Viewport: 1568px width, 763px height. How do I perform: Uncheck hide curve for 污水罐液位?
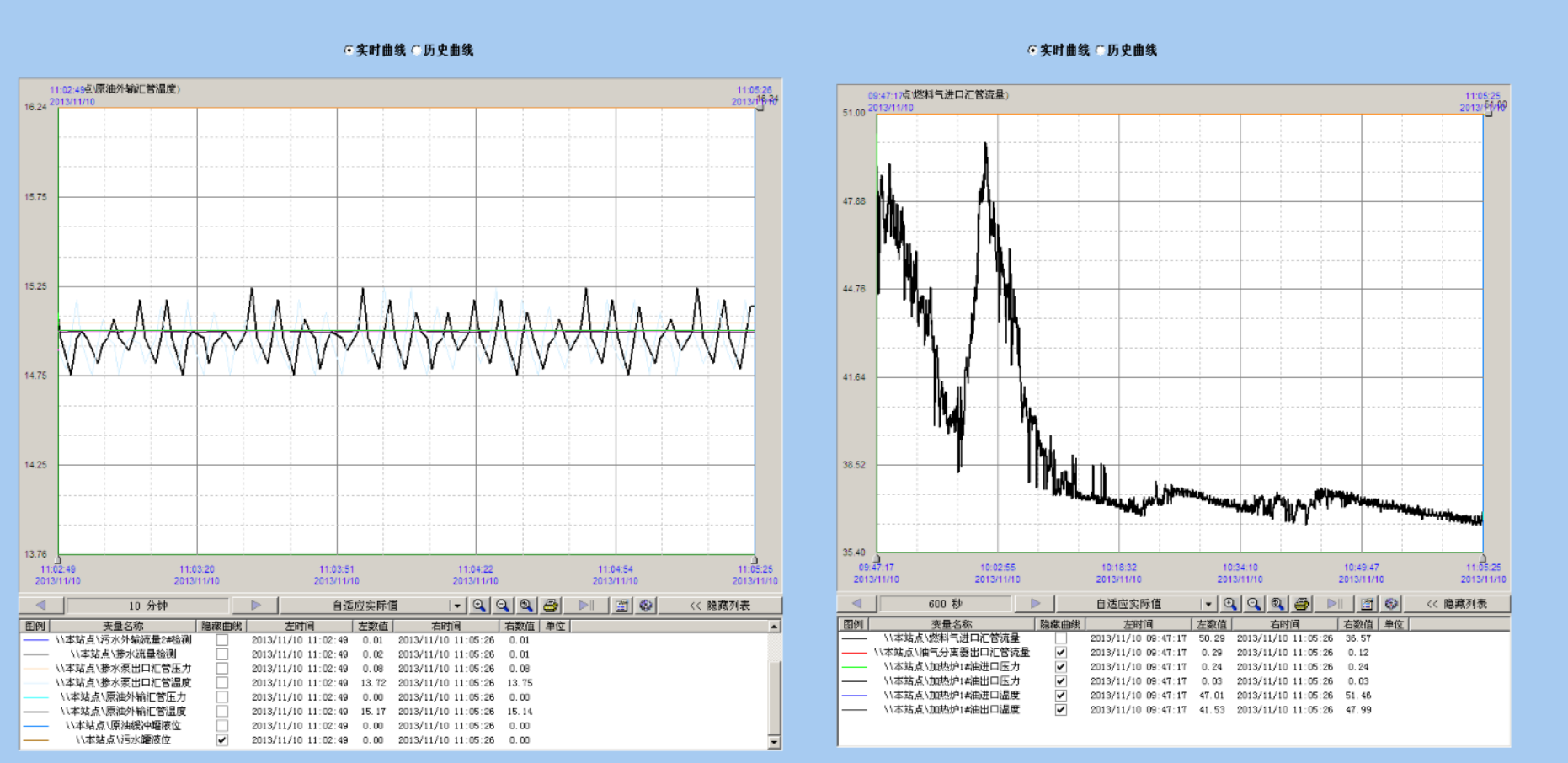point(222,740)
